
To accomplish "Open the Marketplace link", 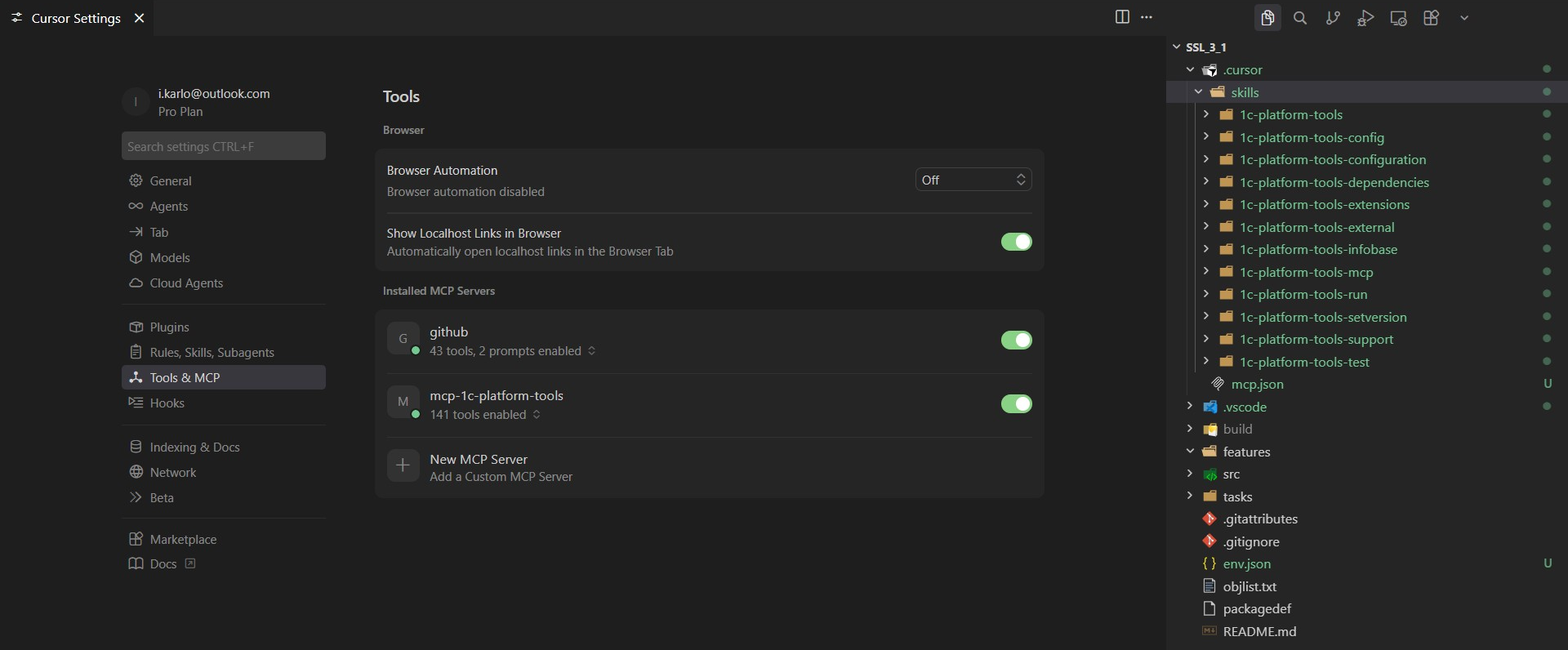I will pyautogui.click(x=224, y=539).
